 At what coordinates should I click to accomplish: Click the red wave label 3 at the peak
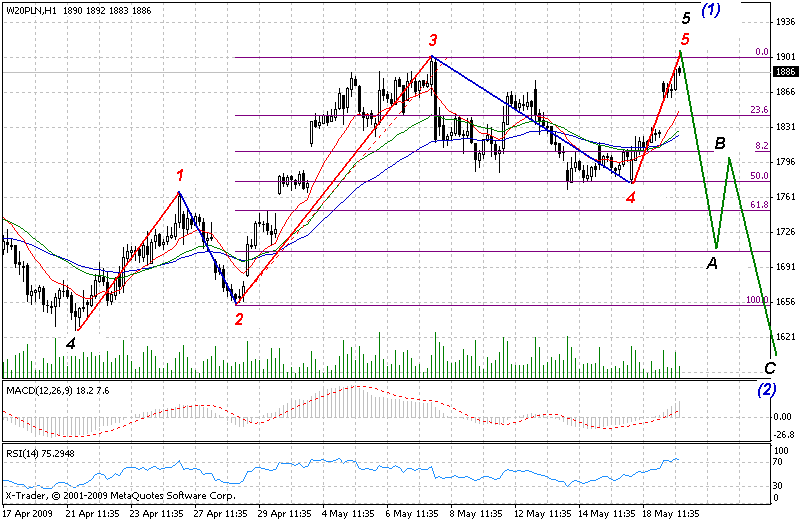pyautogui.click(x=433, y=40)
